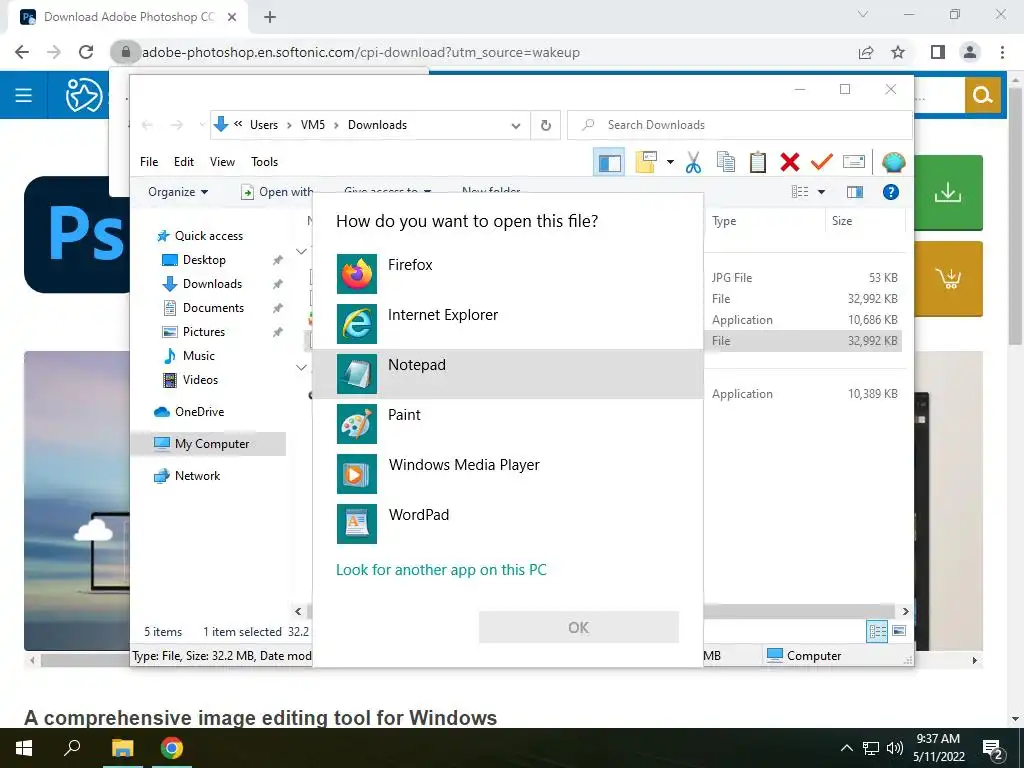Click right arrow of file list scrollbar

906,612
